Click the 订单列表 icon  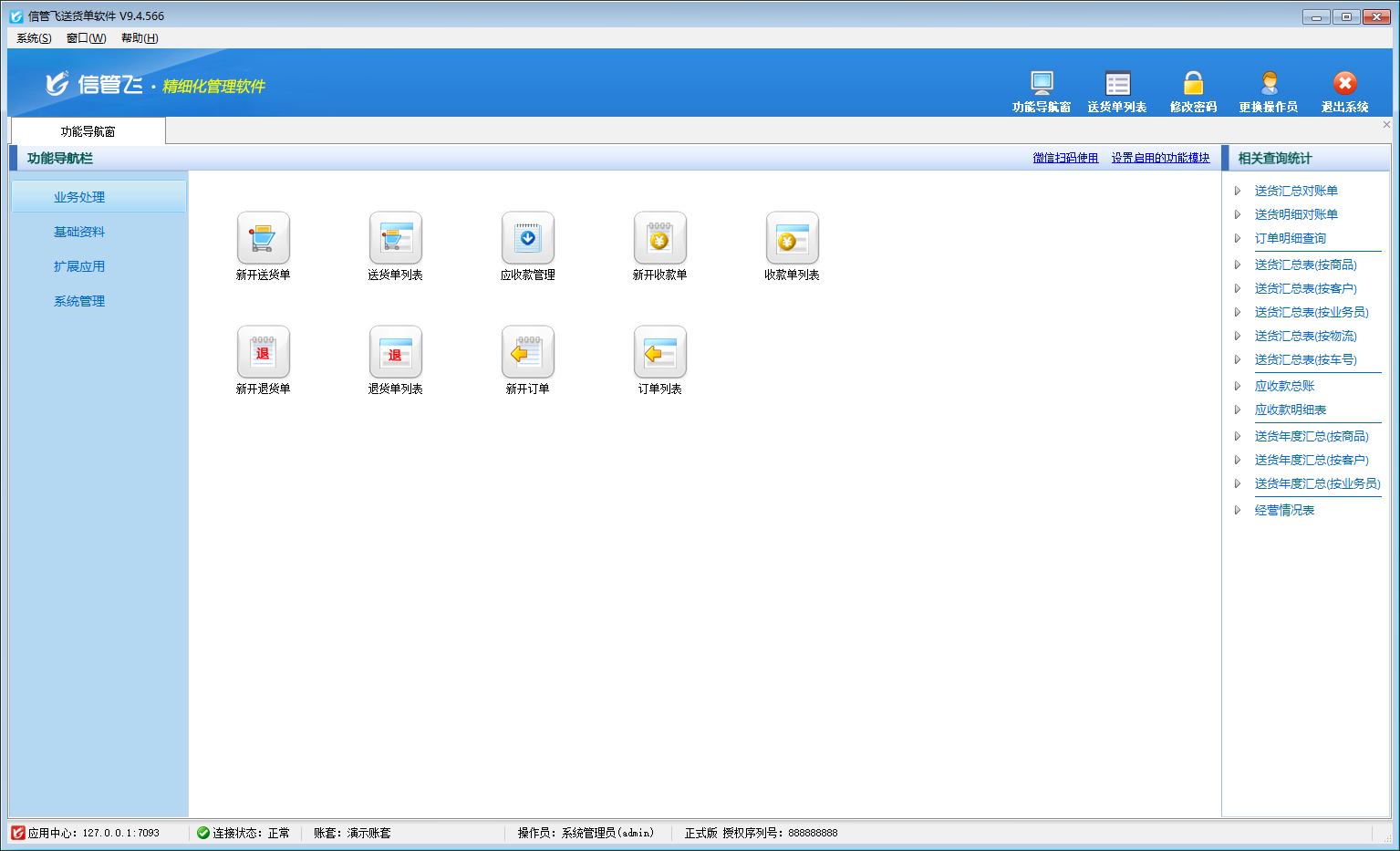tap(659, 352)
